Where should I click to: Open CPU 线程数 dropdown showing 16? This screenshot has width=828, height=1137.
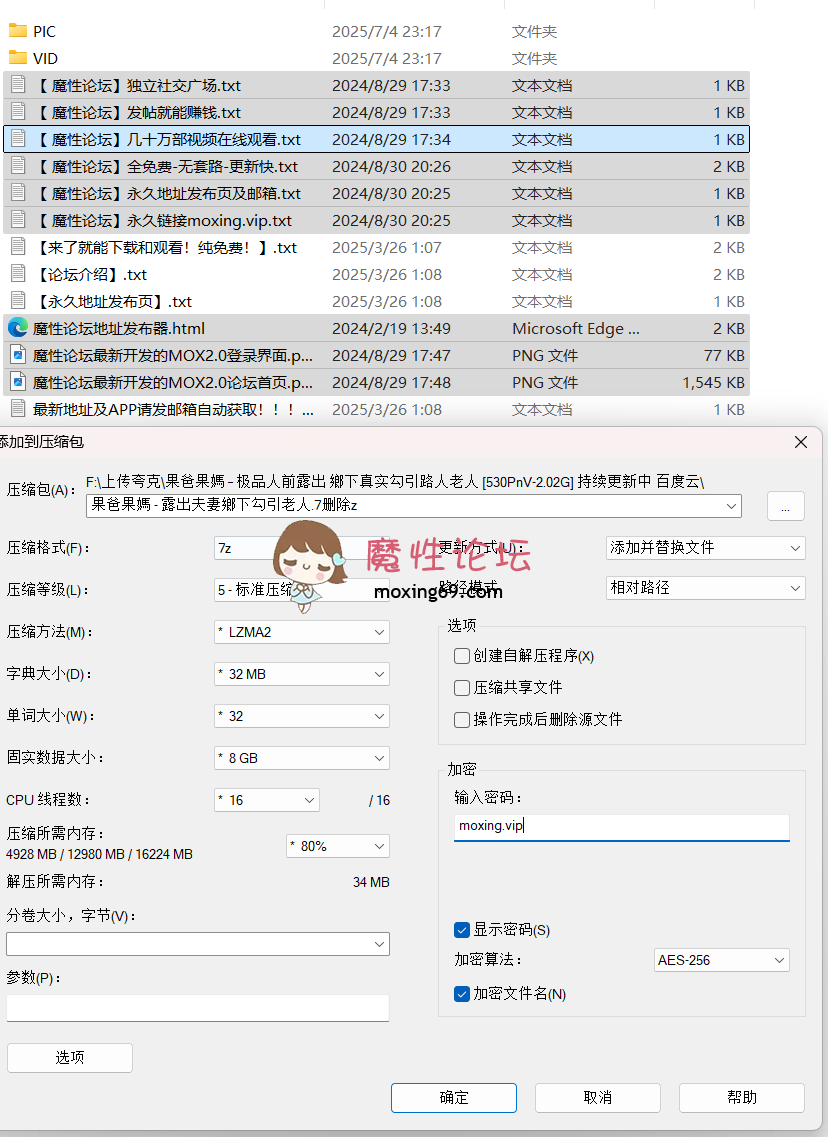click(267, 800)
